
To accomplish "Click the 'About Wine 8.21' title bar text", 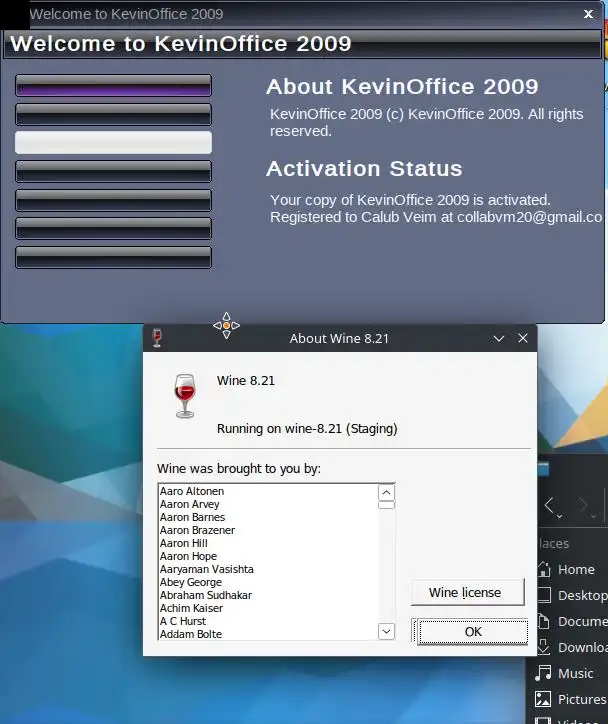I will click(339, 338).
